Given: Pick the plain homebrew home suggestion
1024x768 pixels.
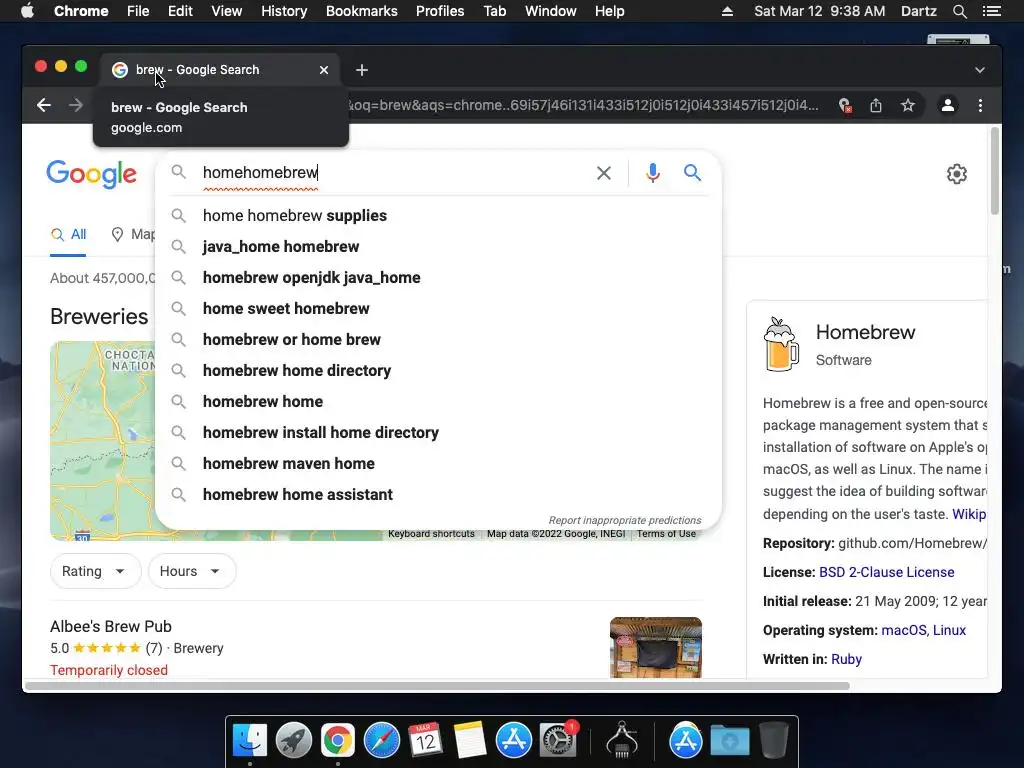Looking at the screenshot, I should (439, 402).
